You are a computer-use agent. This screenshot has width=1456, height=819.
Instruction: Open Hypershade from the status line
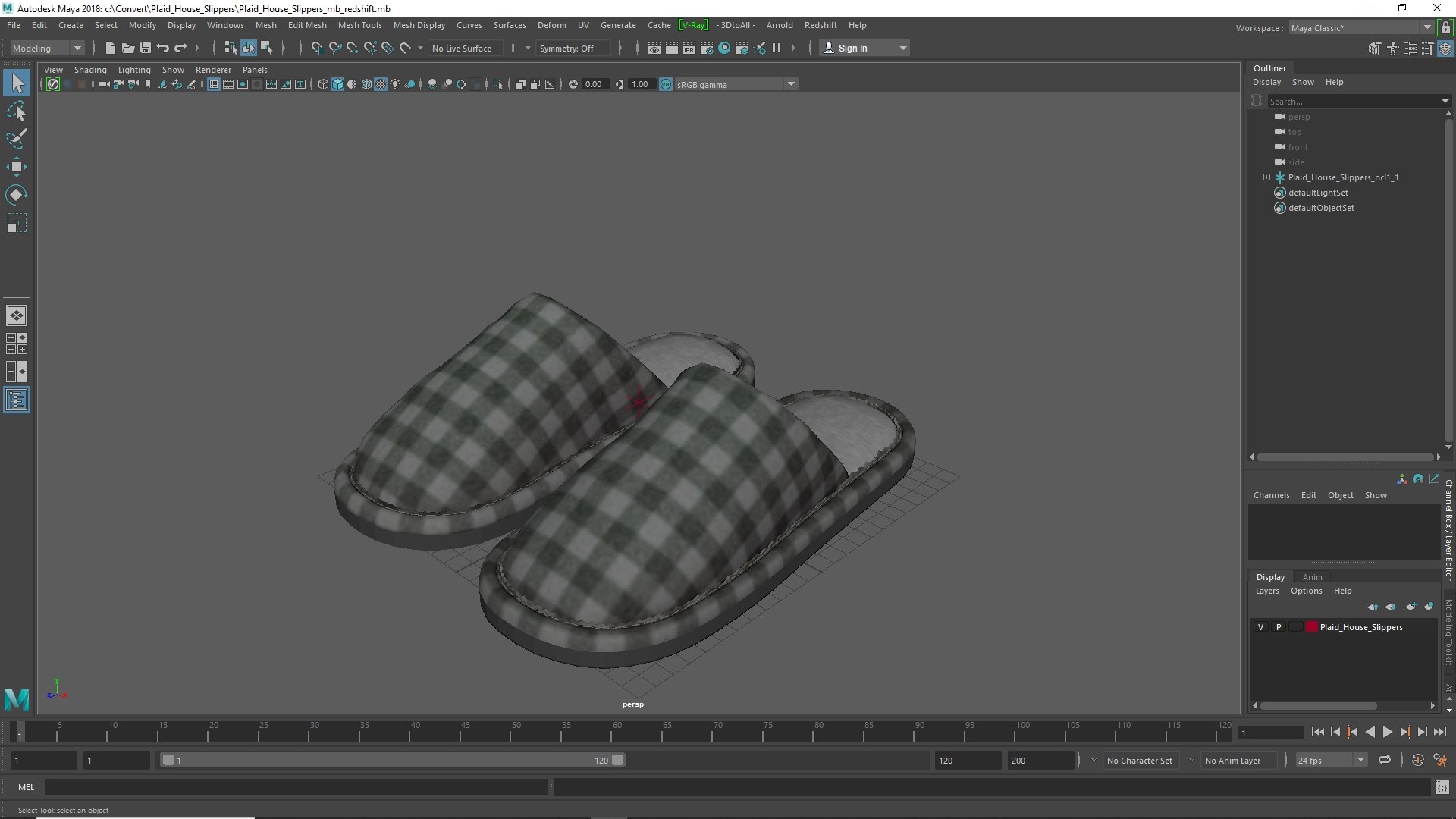pos(724,48)
